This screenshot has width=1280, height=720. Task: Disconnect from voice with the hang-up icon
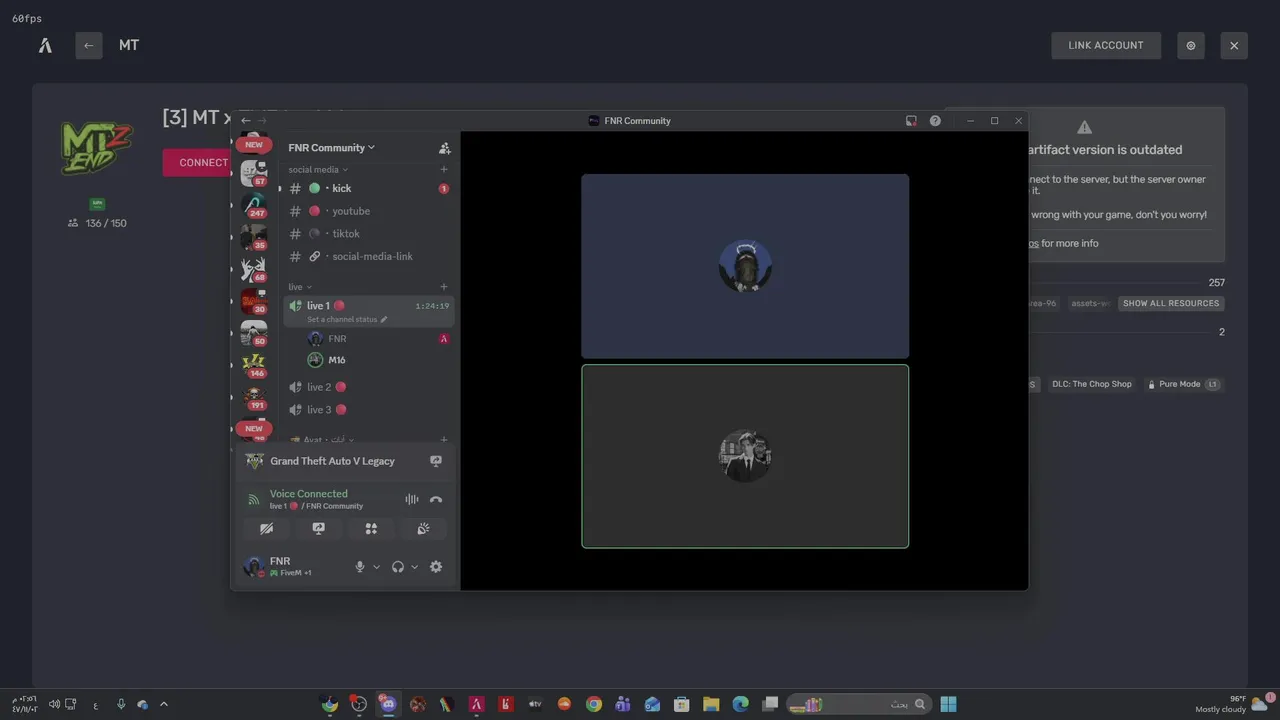(x=436, y=499)
